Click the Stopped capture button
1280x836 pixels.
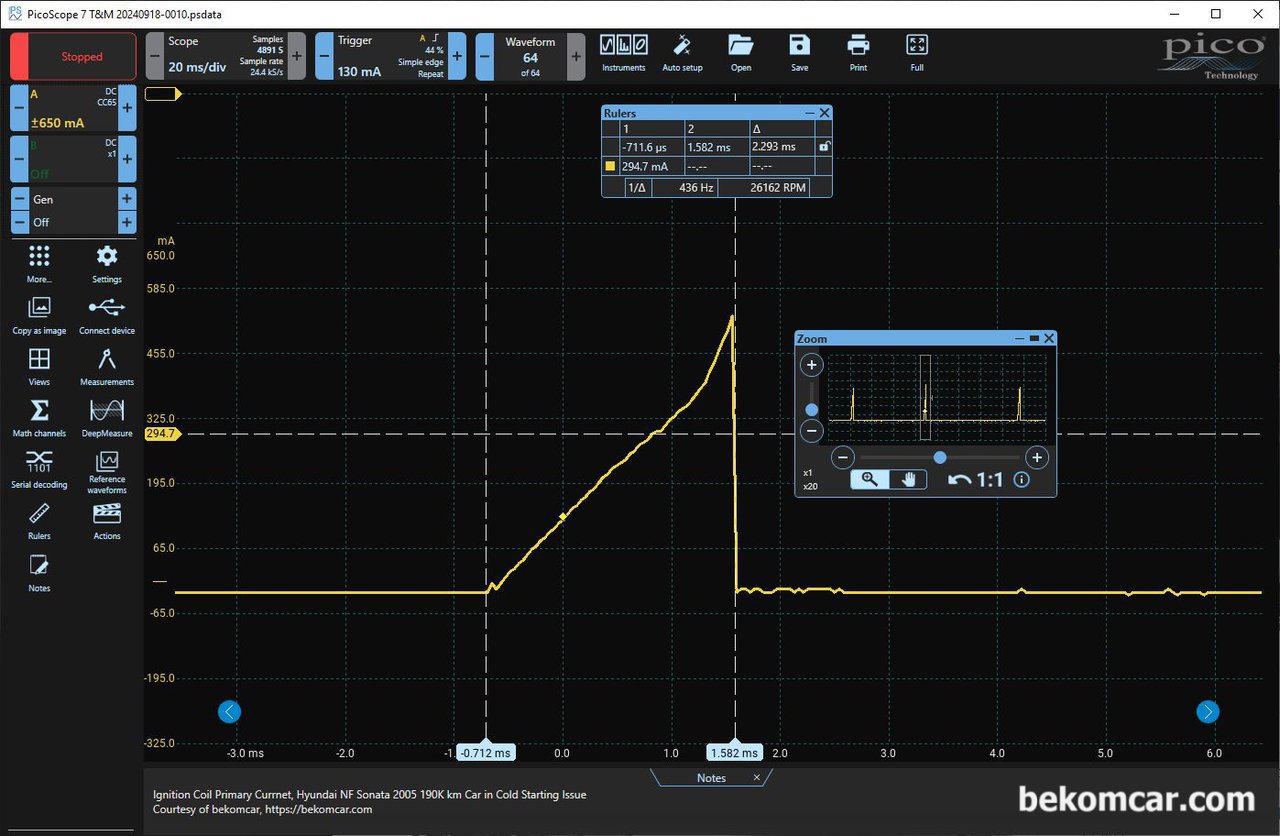(x=73, y=56)
